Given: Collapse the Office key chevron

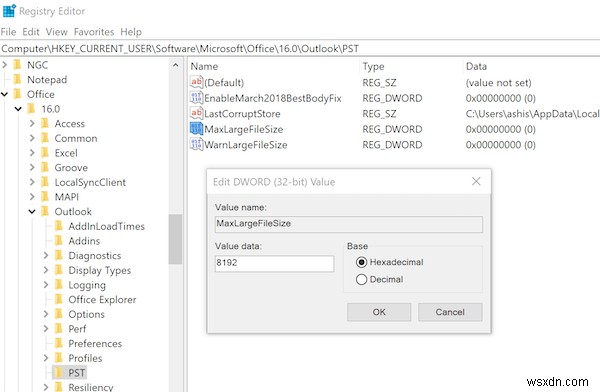Looking at the screenshot, I should tap(5, 94).
